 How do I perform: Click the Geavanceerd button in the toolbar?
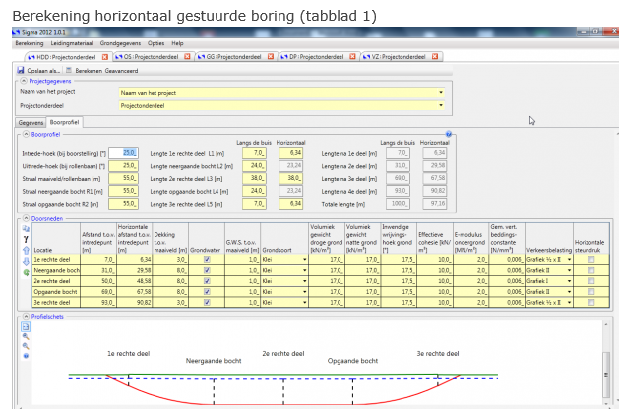122,70
